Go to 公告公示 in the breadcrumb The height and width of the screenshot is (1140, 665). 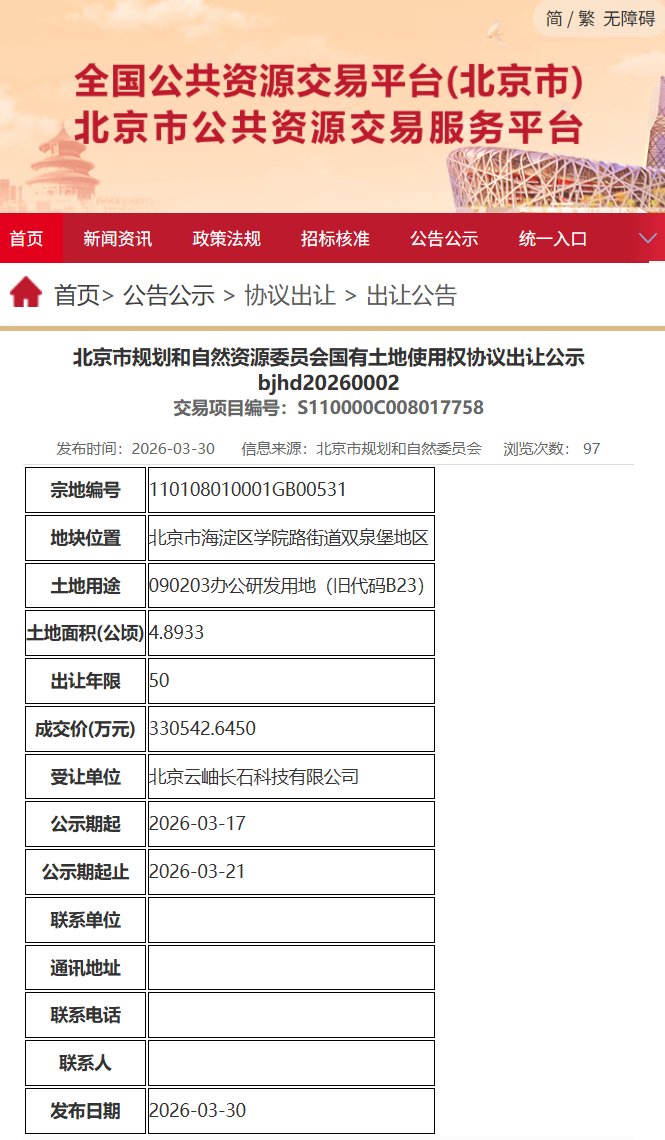click(x=169, y=295)
